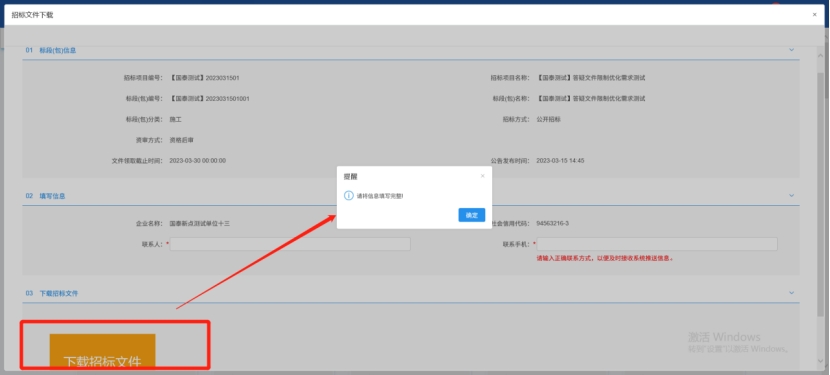This screenshot has width=830, height=375.
Task: Click company name 国泰新点测试单位十三
Action: click(x=200, y=224)
